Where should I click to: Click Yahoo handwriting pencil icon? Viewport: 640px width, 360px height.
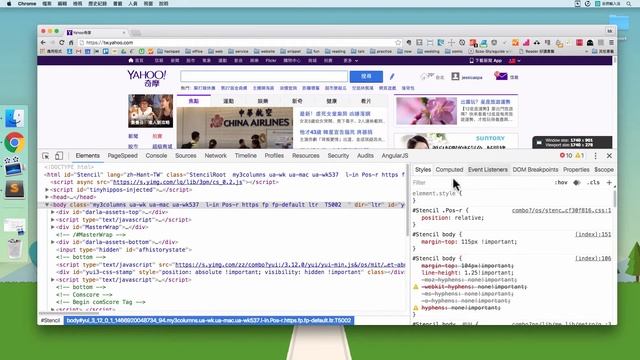tap(392, 76)
